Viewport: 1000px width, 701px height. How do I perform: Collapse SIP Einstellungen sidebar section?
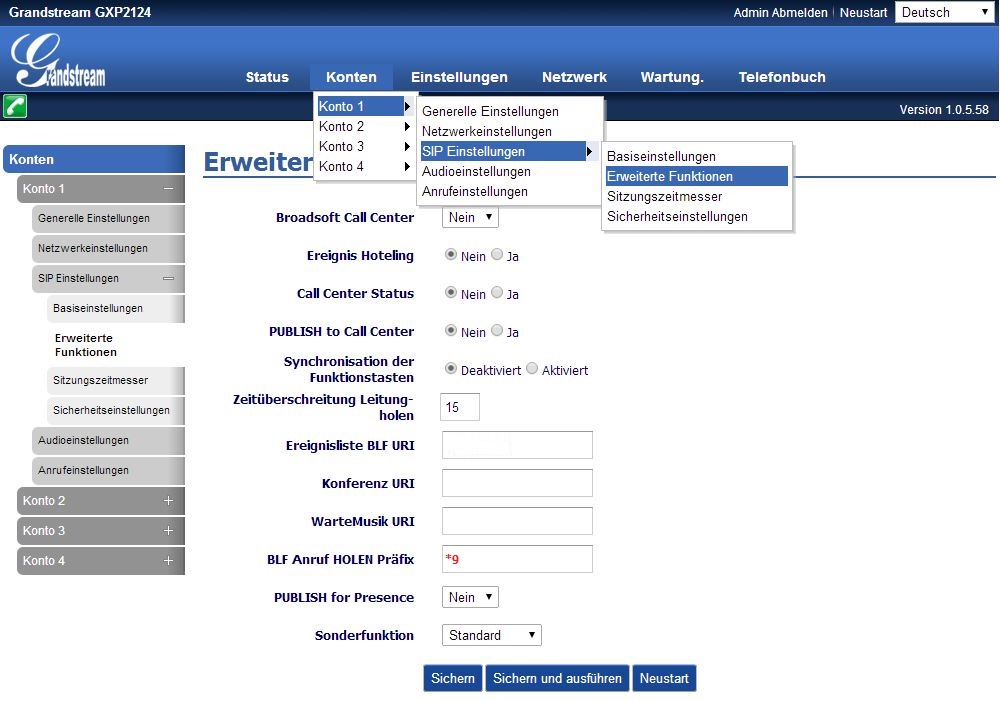(168, 279)
